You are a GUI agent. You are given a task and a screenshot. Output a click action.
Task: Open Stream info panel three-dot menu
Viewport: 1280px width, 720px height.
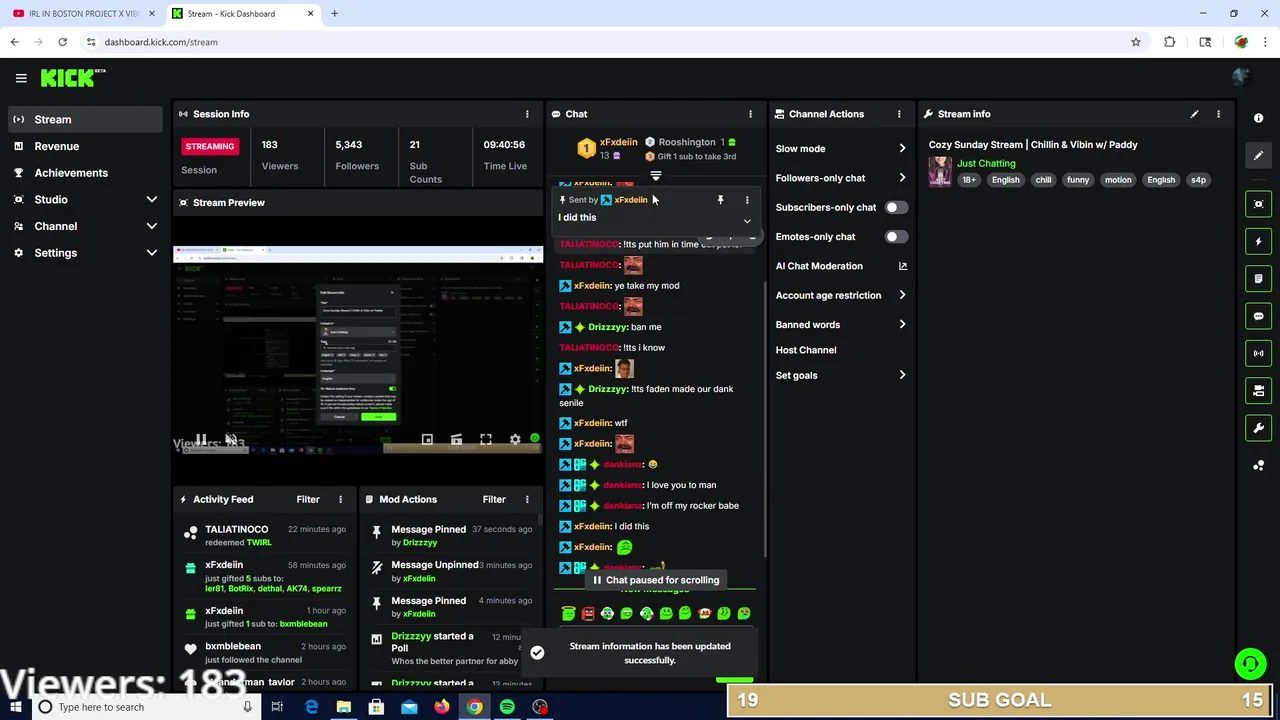1218,114
